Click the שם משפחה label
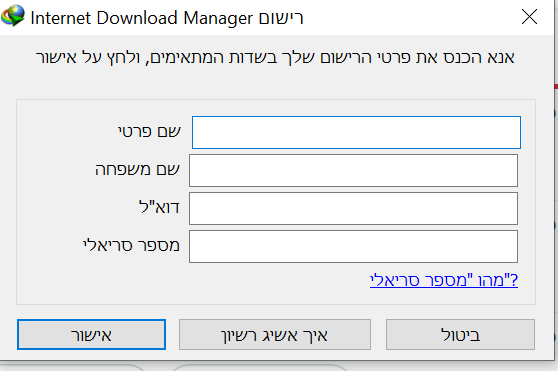 (137, 169)
